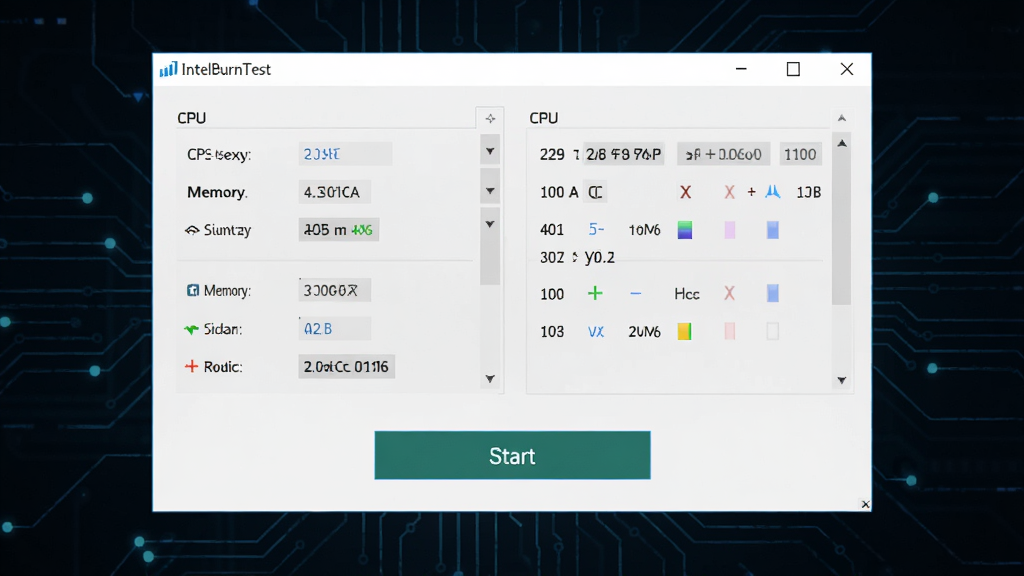Image resolution: width=1024 pixels, height=576 pixels.
Task: Click the pink X icon in row 100
Action: [729, 293]
